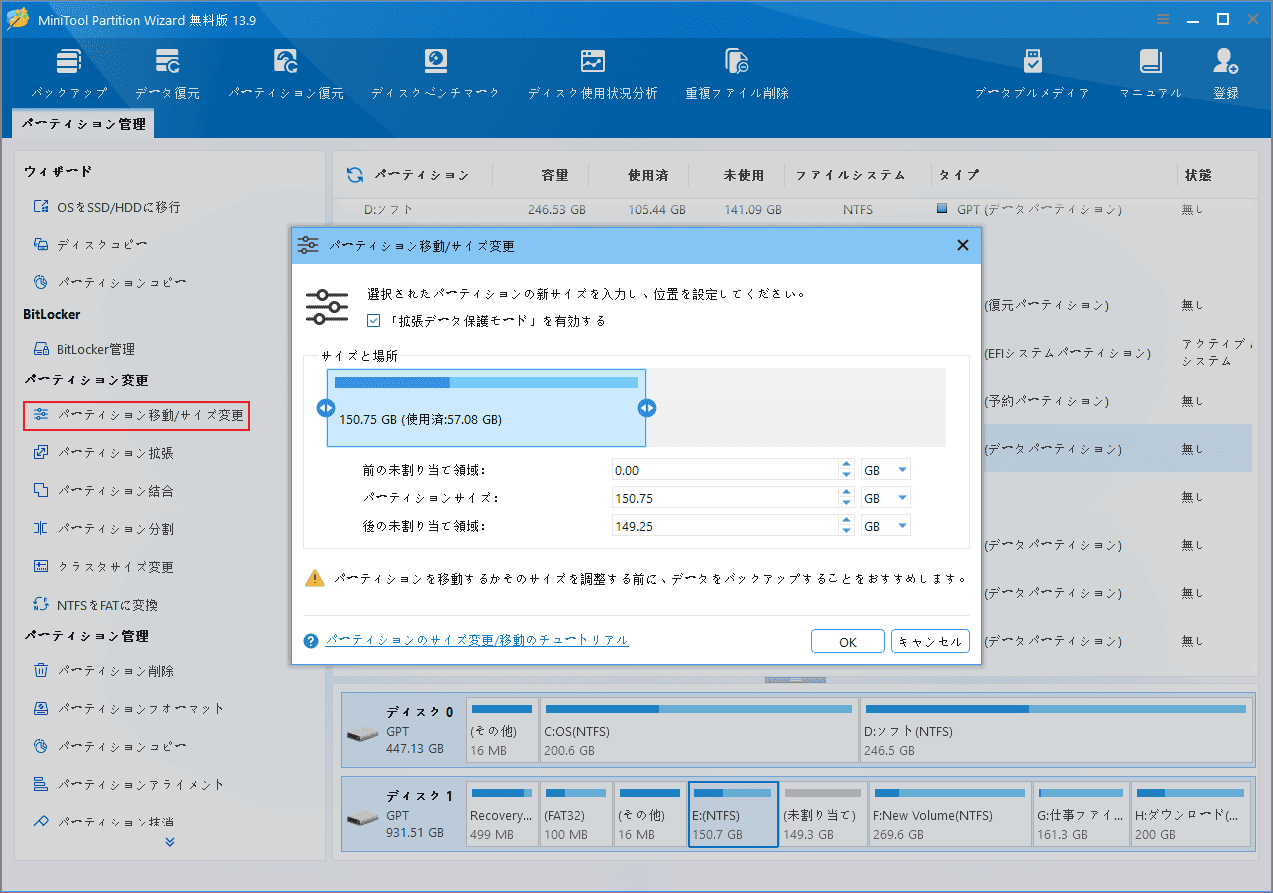Click the left resize handle of the partition bar

[325, 408]
